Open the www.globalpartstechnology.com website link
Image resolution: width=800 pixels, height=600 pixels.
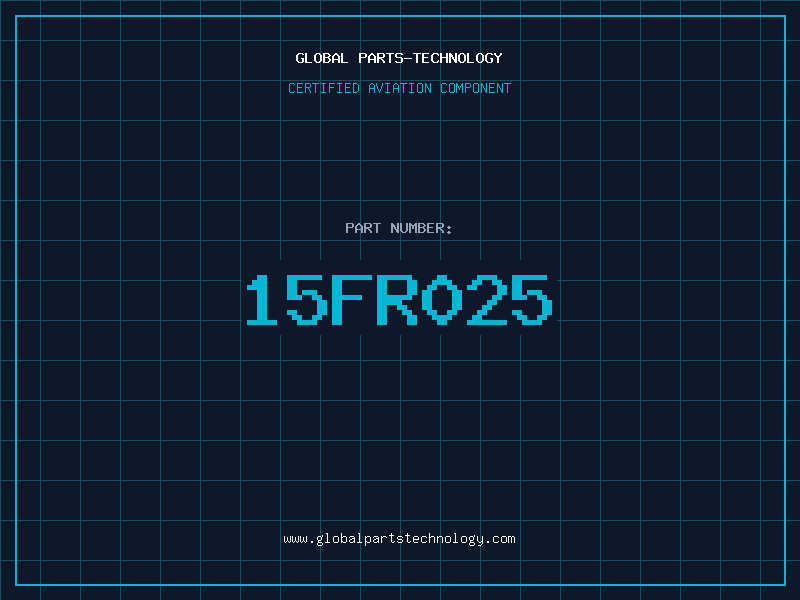click(399, 538)
